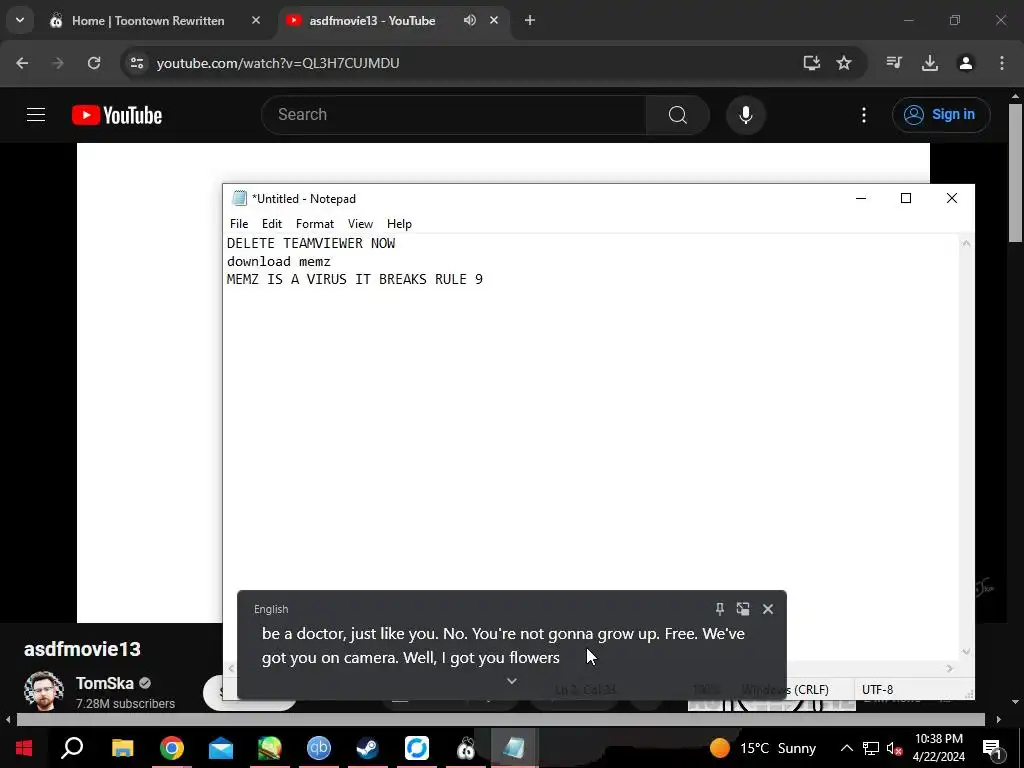The width and height of the screenshot is (1024, 768).
Task: Switch to Notepad taskbar icon
Action: click(514, 748)
